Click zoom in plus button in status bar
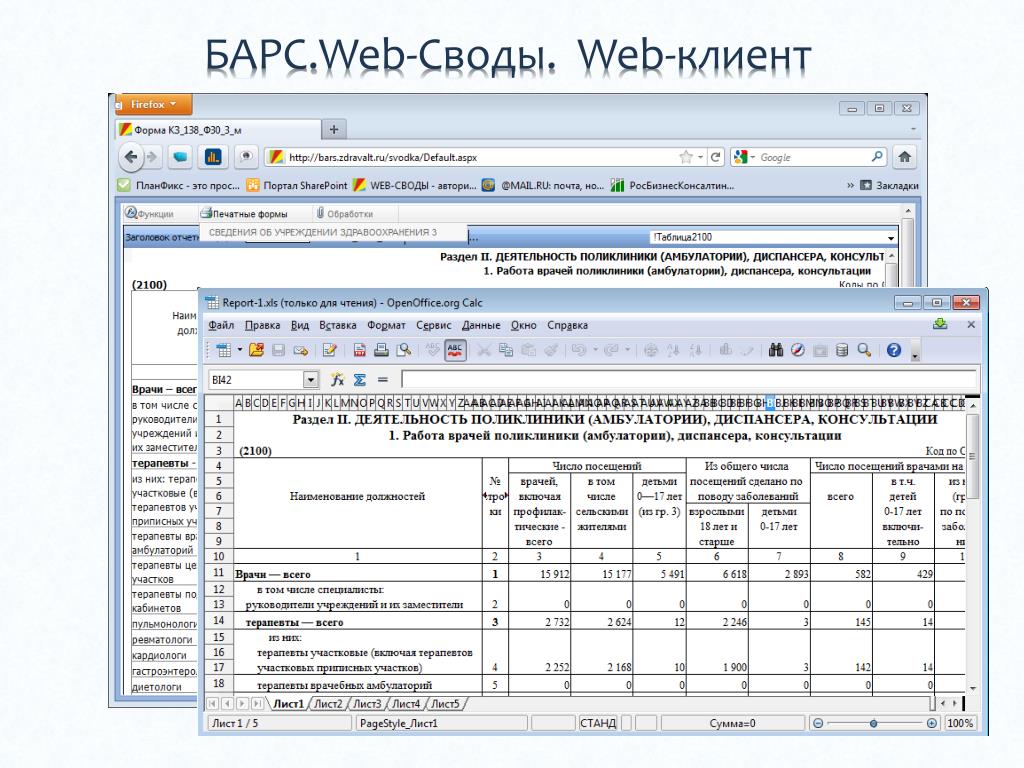Screen dimensions: 1024x768 pyautogui.click(x=931, y=723)
